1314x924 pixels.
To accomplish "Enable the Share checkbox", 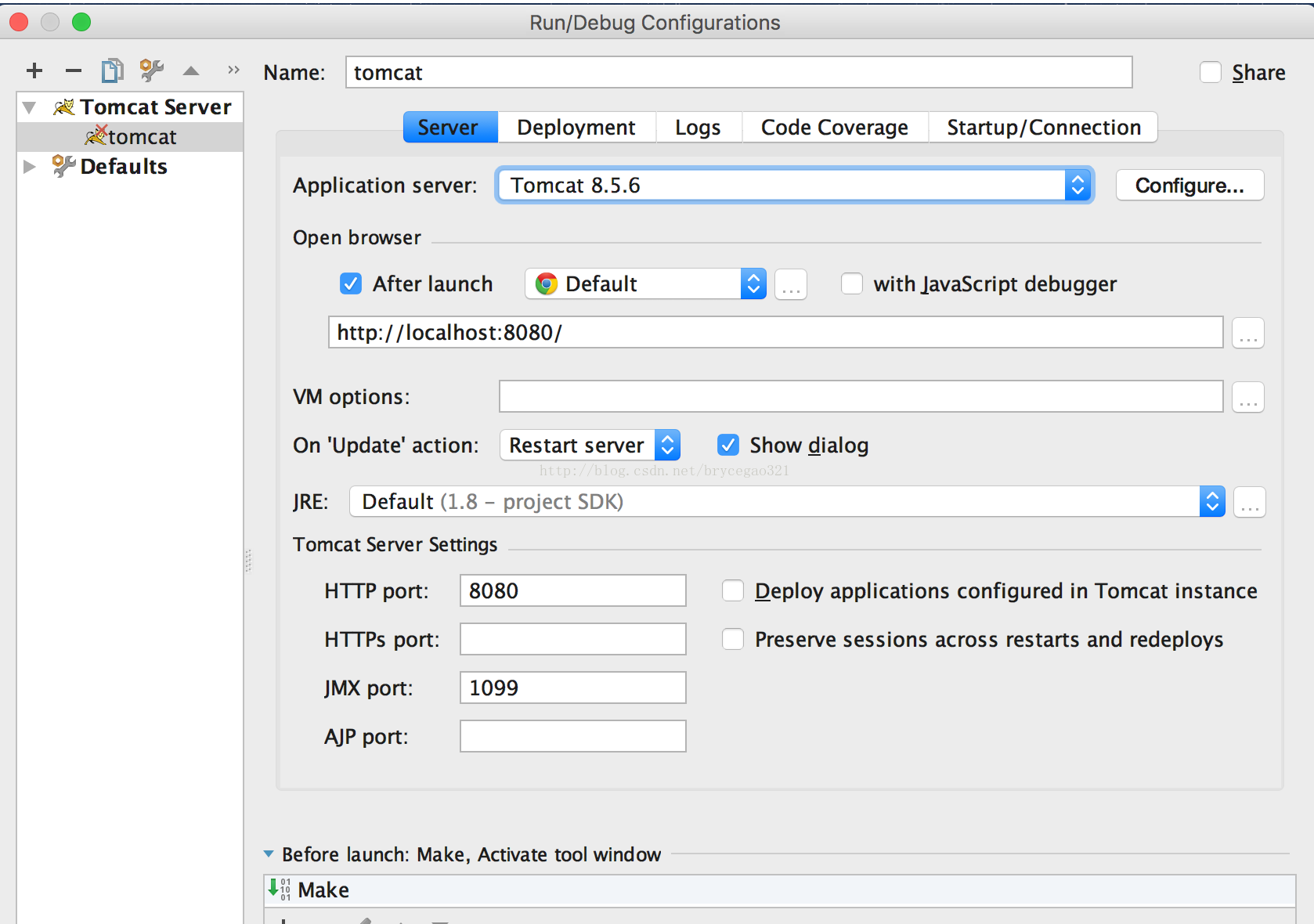I will pos(1211,72).
